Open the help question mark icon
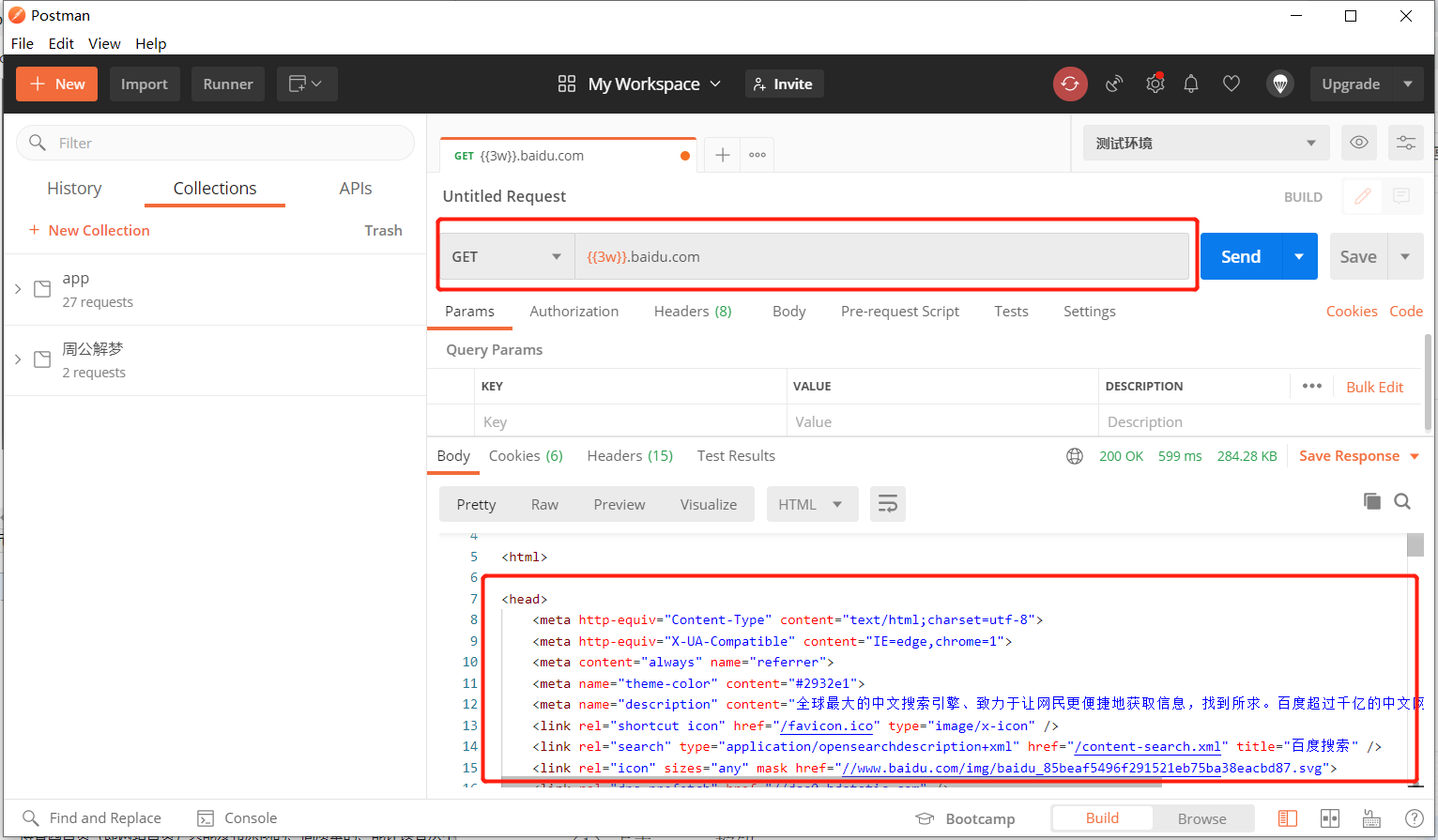 point(1414,818)
